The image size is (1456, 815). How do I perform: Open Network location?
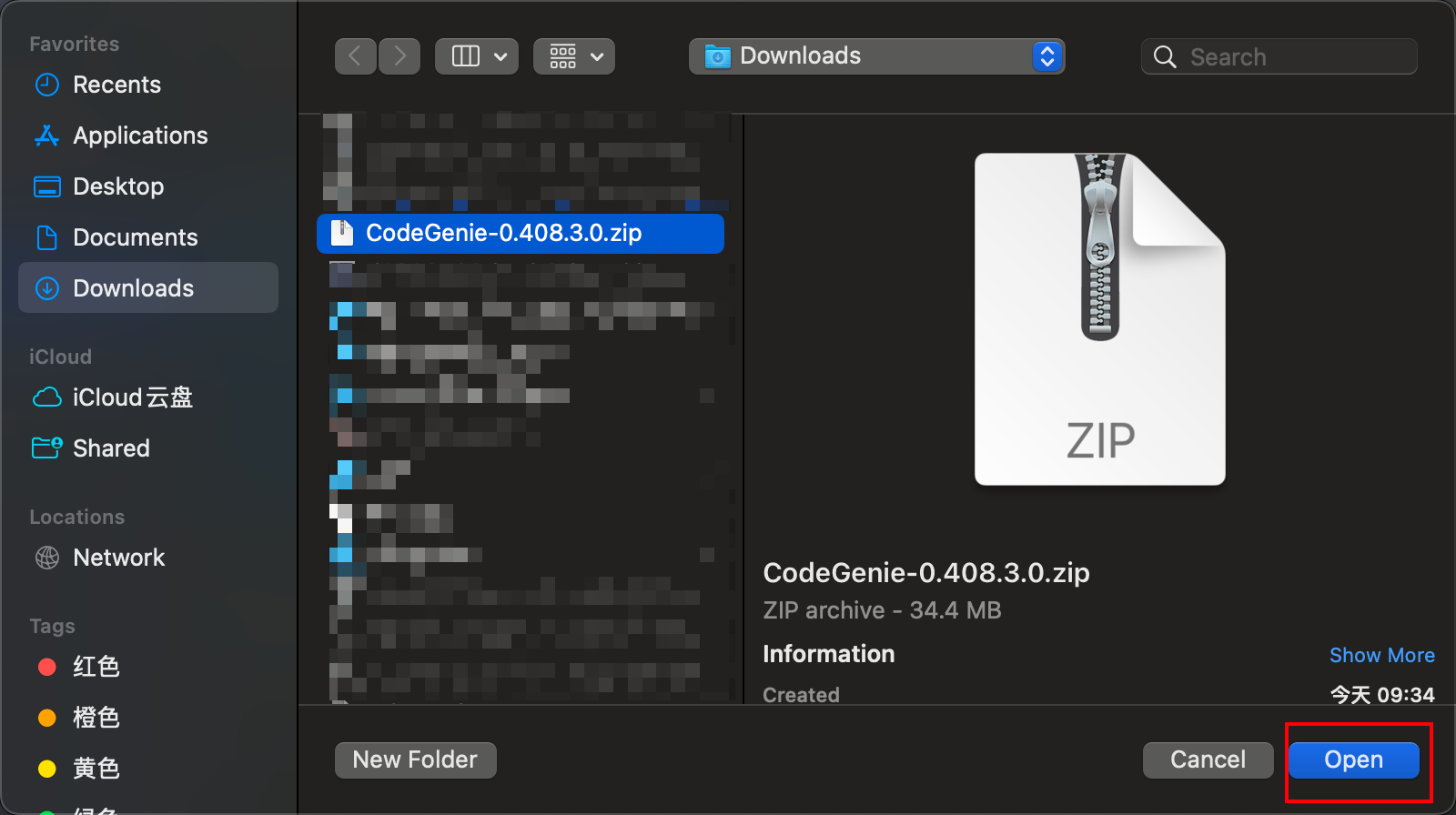coord(148,558)
